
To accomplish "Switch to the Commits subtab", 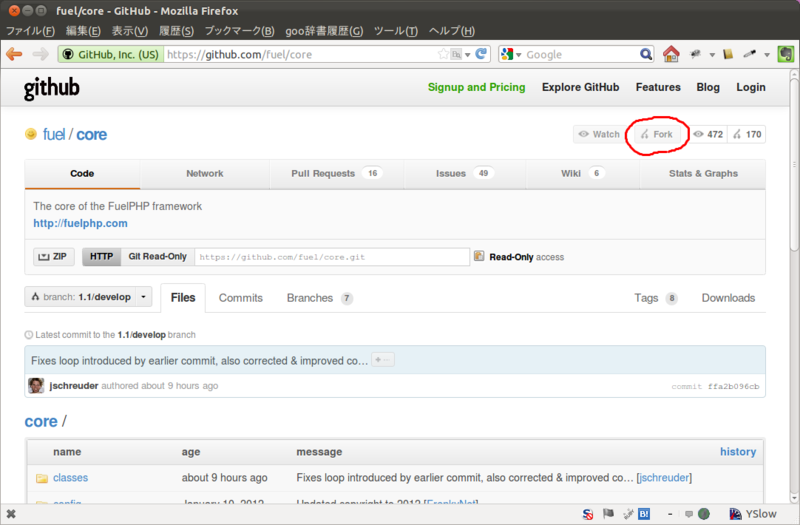I will tap(240, 298).
